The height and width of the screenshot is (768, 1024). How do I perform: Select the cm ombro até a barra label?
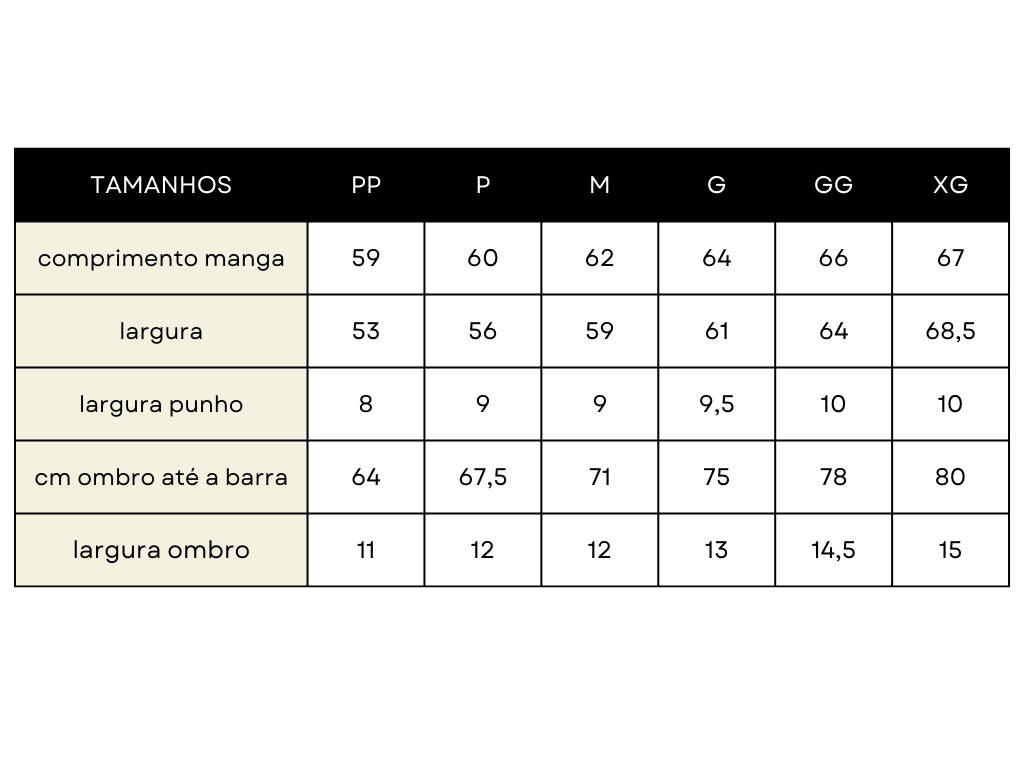click(161, 477)
